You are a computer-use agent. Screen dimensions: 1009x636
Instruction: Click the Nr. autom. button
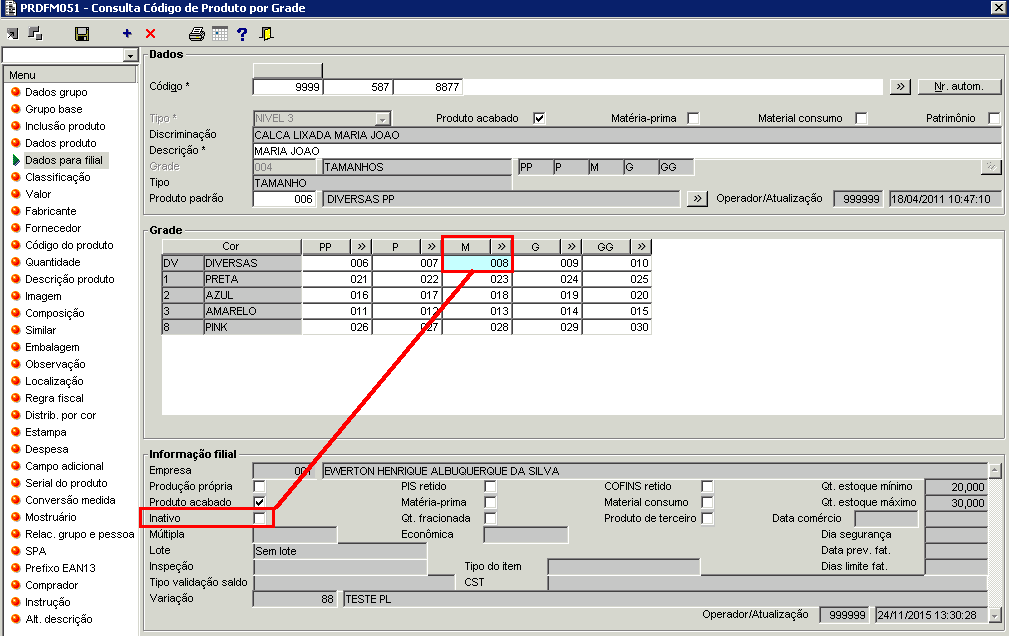point(959,87)
